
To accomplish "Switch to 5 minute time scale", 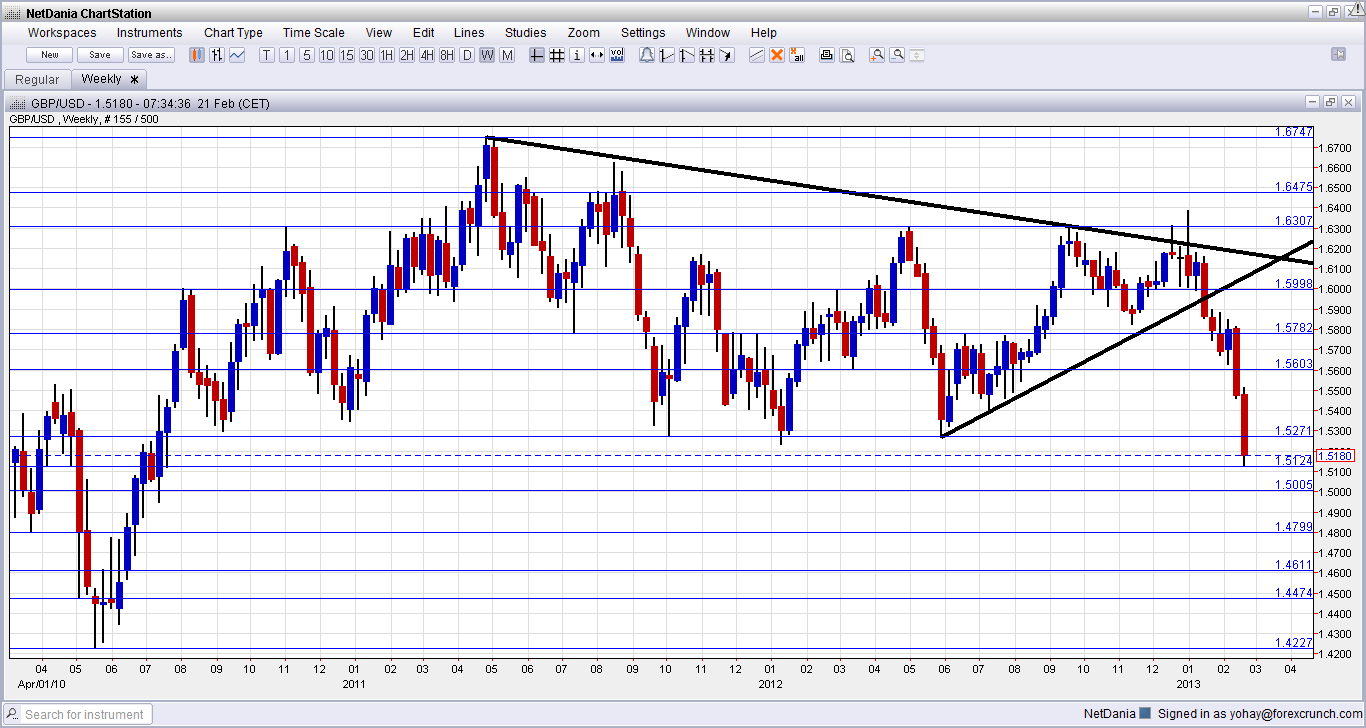I will (307, 55).
